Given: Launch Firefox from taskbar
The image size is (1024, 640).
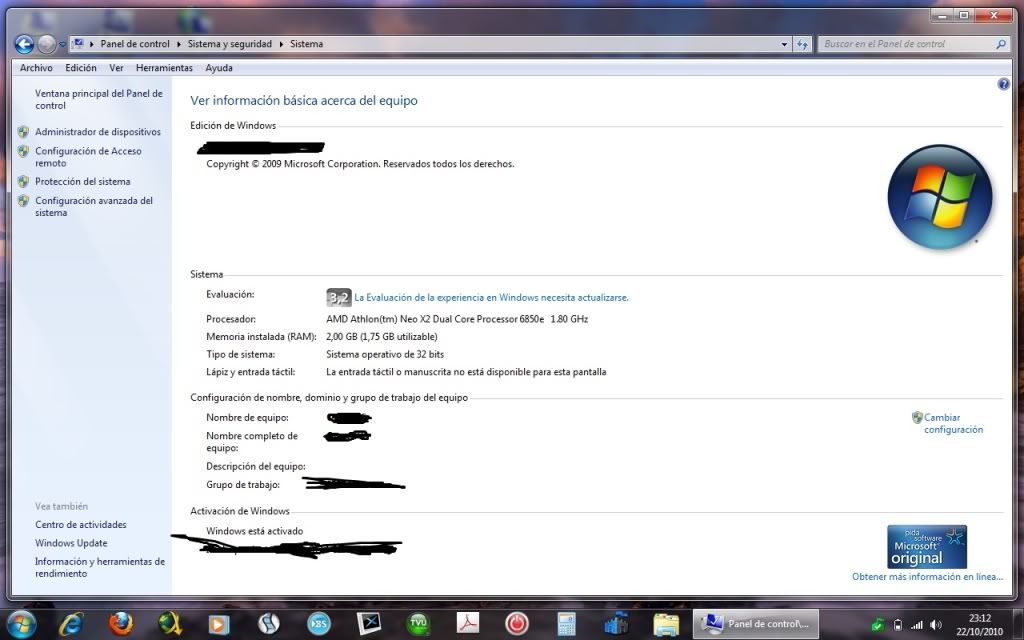Looking at the screenshot, I should [x=121, y=624].
